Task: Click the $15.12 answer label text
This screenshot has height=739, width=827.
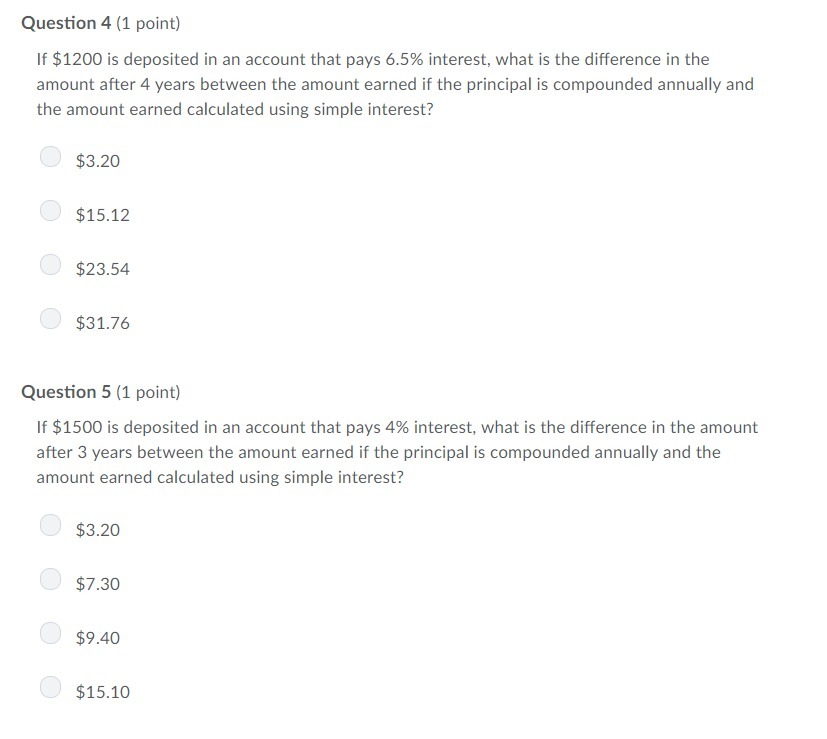Action: [102, 215]
